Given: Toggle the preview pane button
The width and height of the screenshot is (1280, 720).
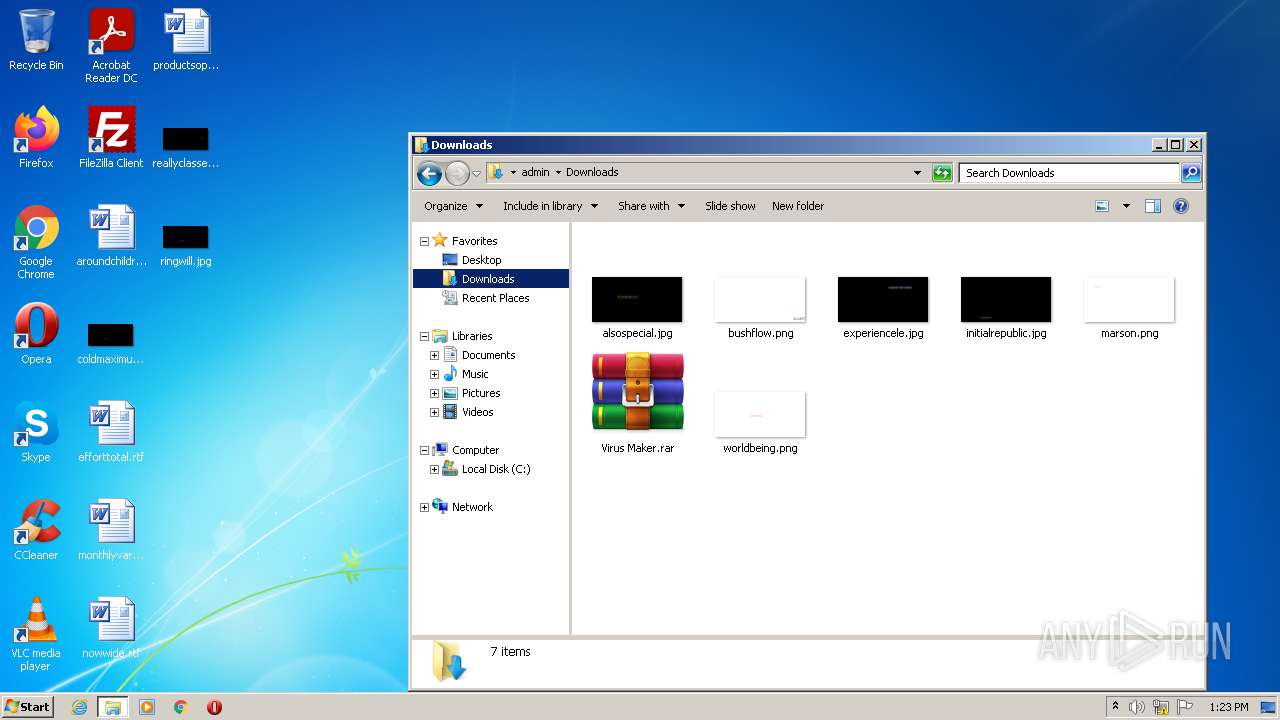Looking at the screenshot, I should tap(1153, 206).
